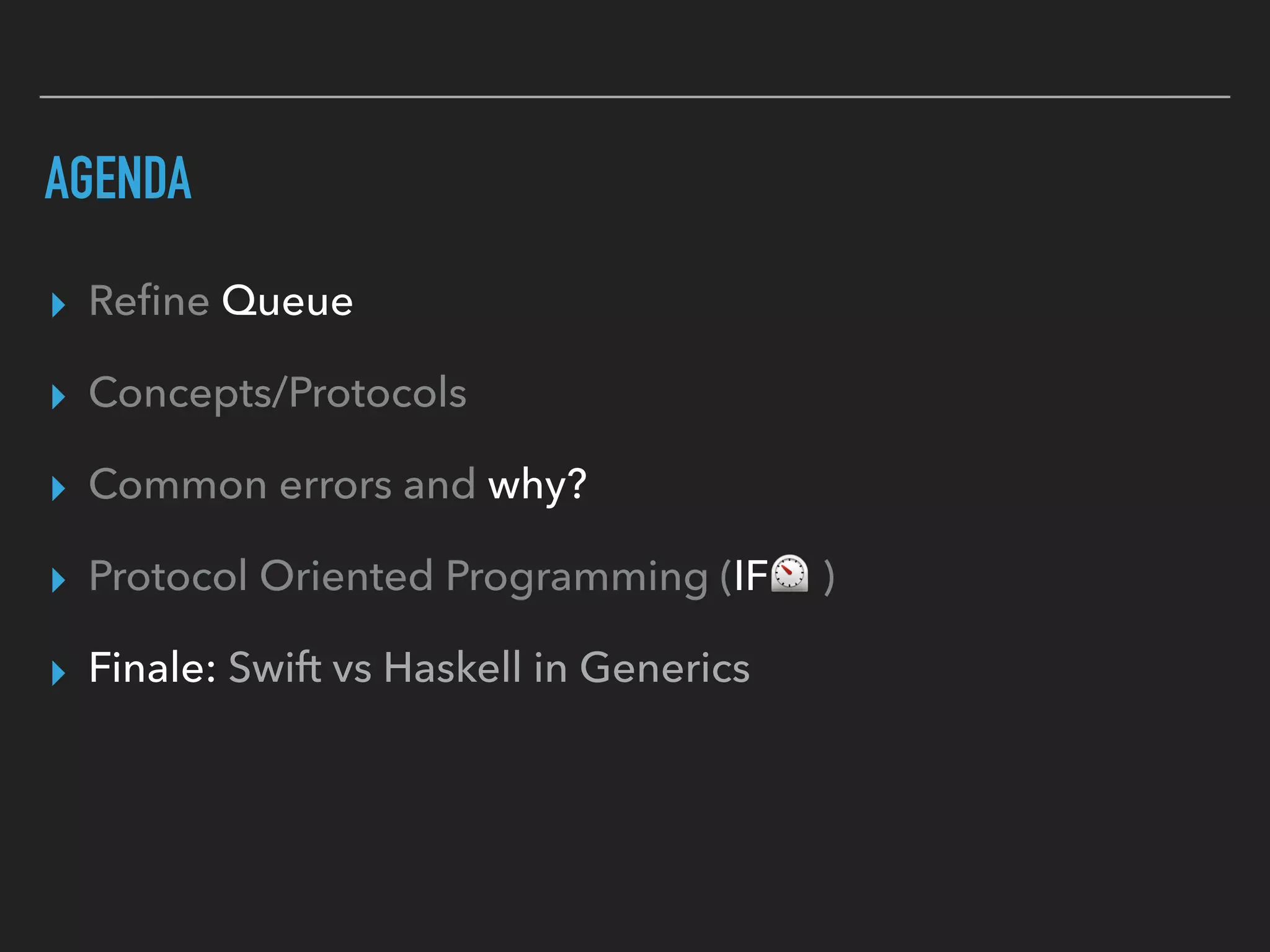1270x952 pixels.
Task: Click bullet arrow before Protocol Oriented Programming
Action: pyautogui.click(x=59, y=580)
